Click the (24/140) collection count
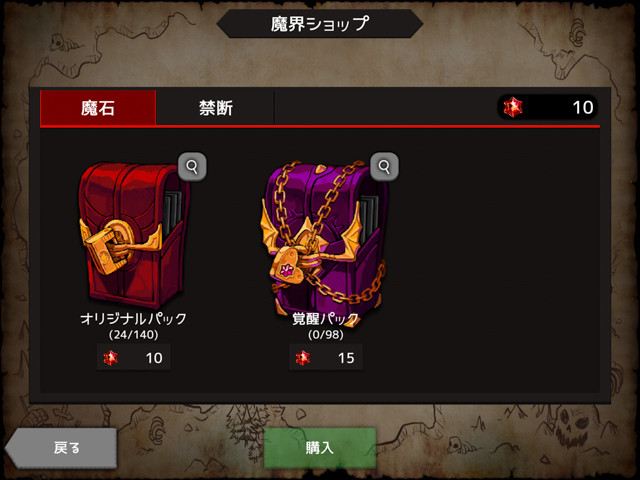640x480 pixels. tap(133, 335)
